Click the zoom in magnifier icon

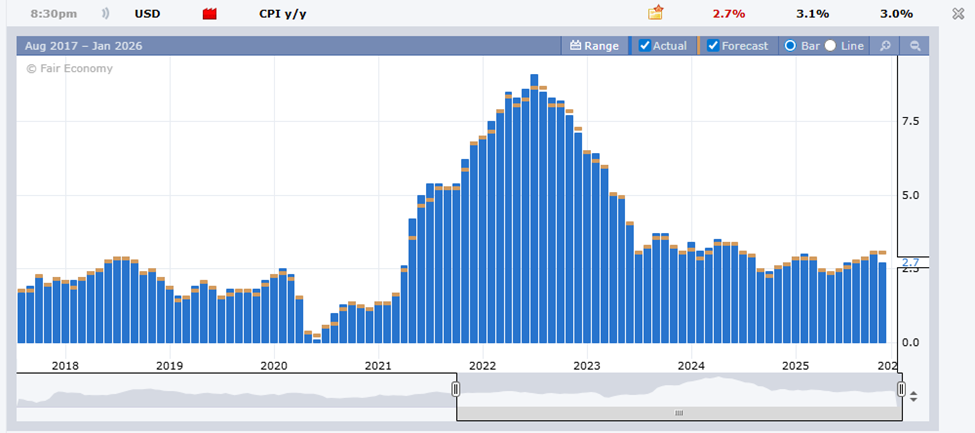885,46
